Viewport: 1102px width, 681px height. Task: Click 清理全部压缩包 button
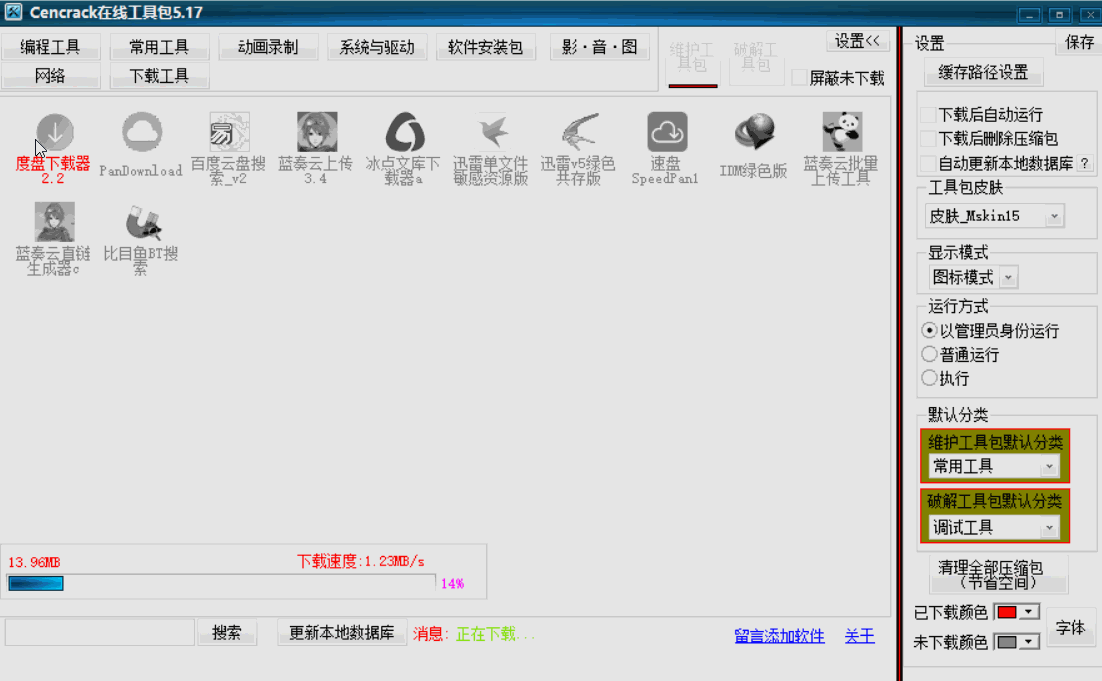999,574
